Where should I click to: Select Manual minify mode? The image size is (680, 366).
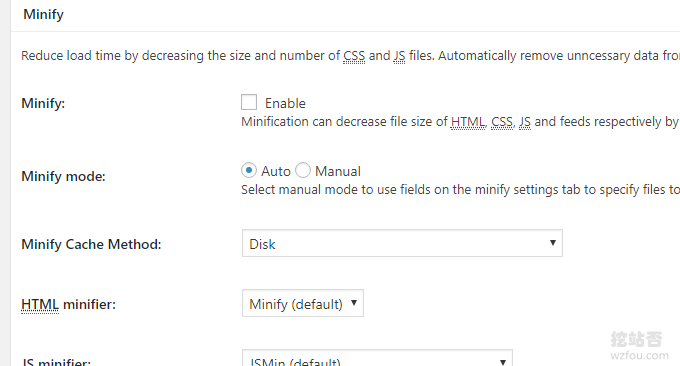(303, 170)
